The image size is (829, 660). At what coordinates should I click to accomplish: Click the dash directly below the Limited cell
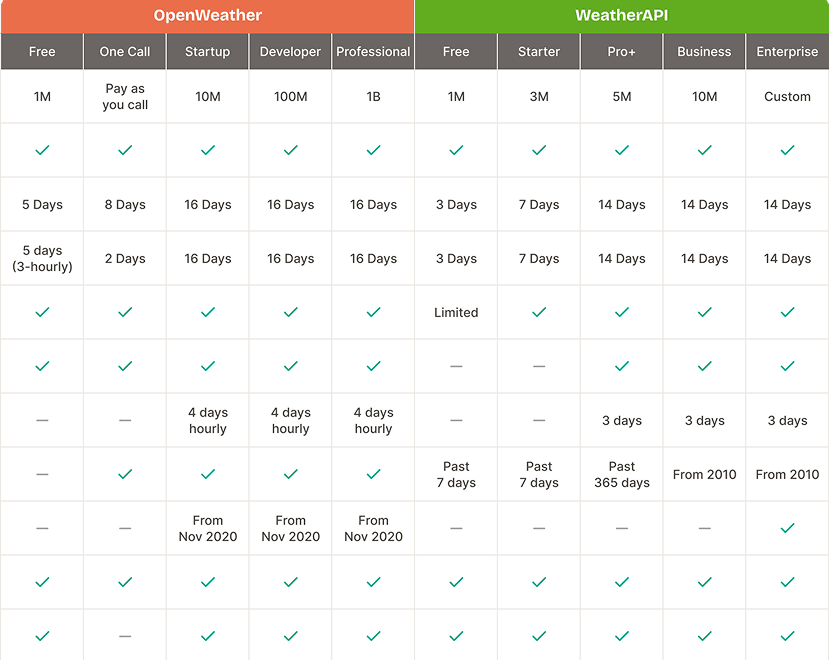point(456,366)
